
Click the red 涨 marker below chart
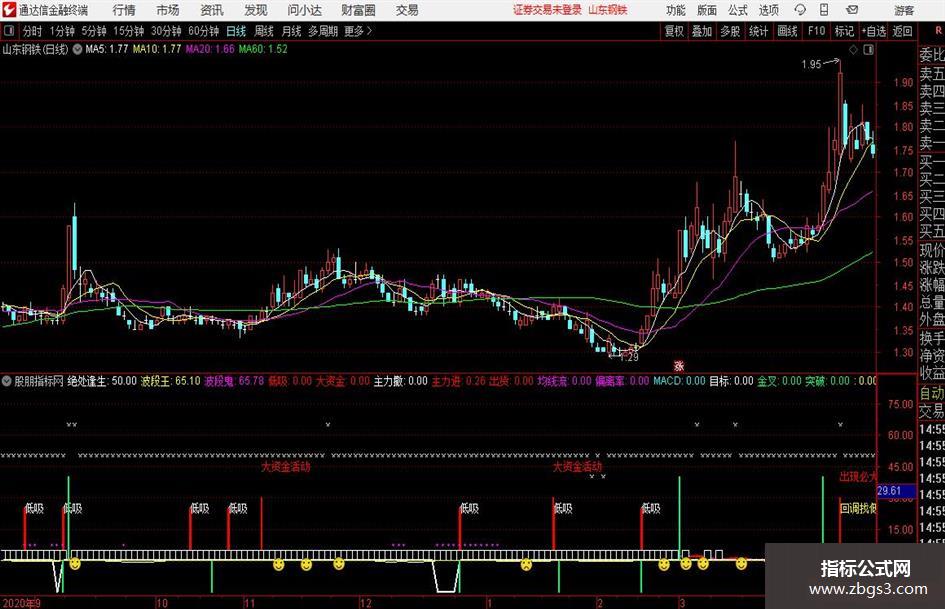coord(679,365)
